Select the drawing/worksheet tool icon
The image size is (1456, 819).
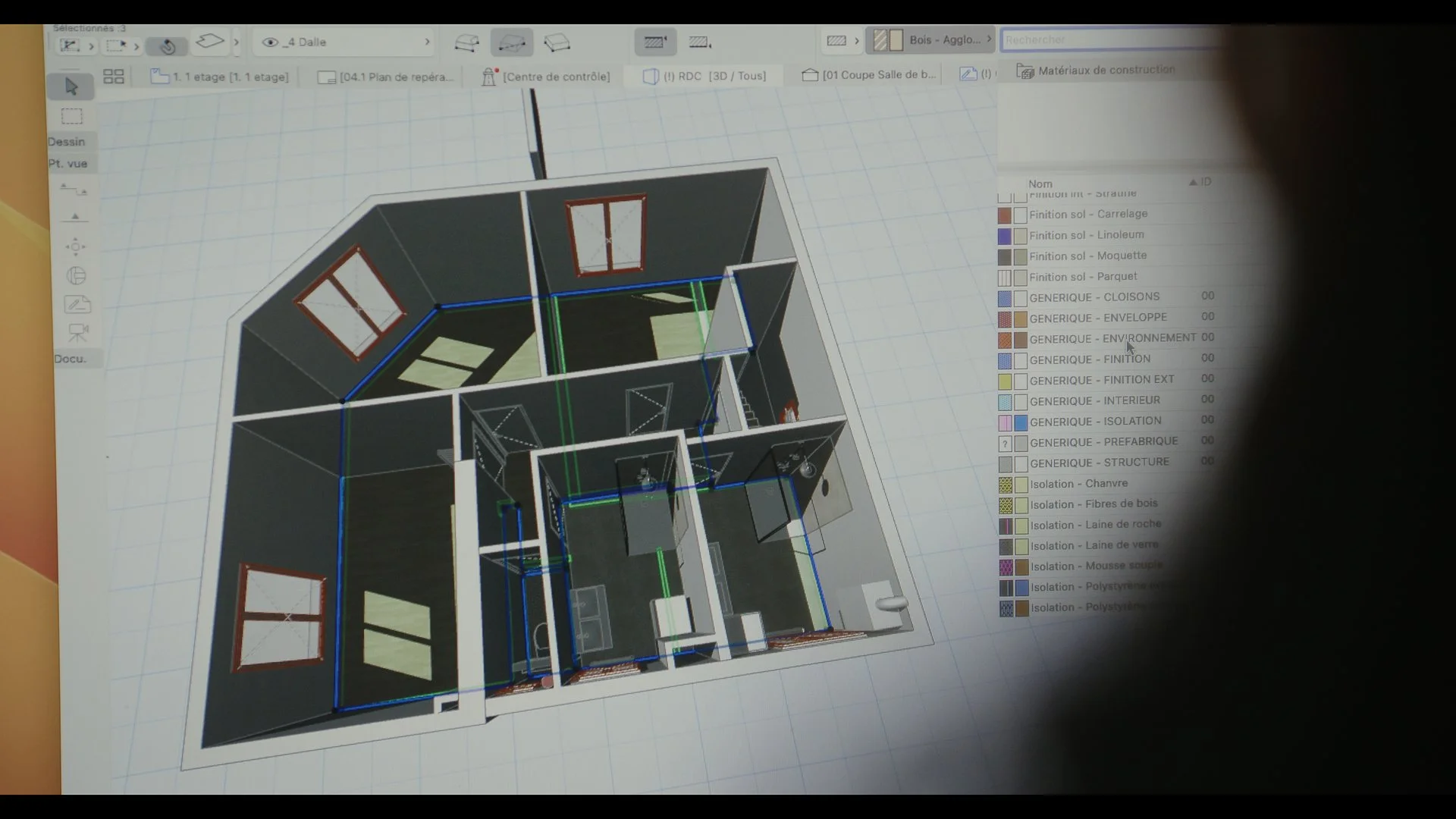click(x=77, y=304)
